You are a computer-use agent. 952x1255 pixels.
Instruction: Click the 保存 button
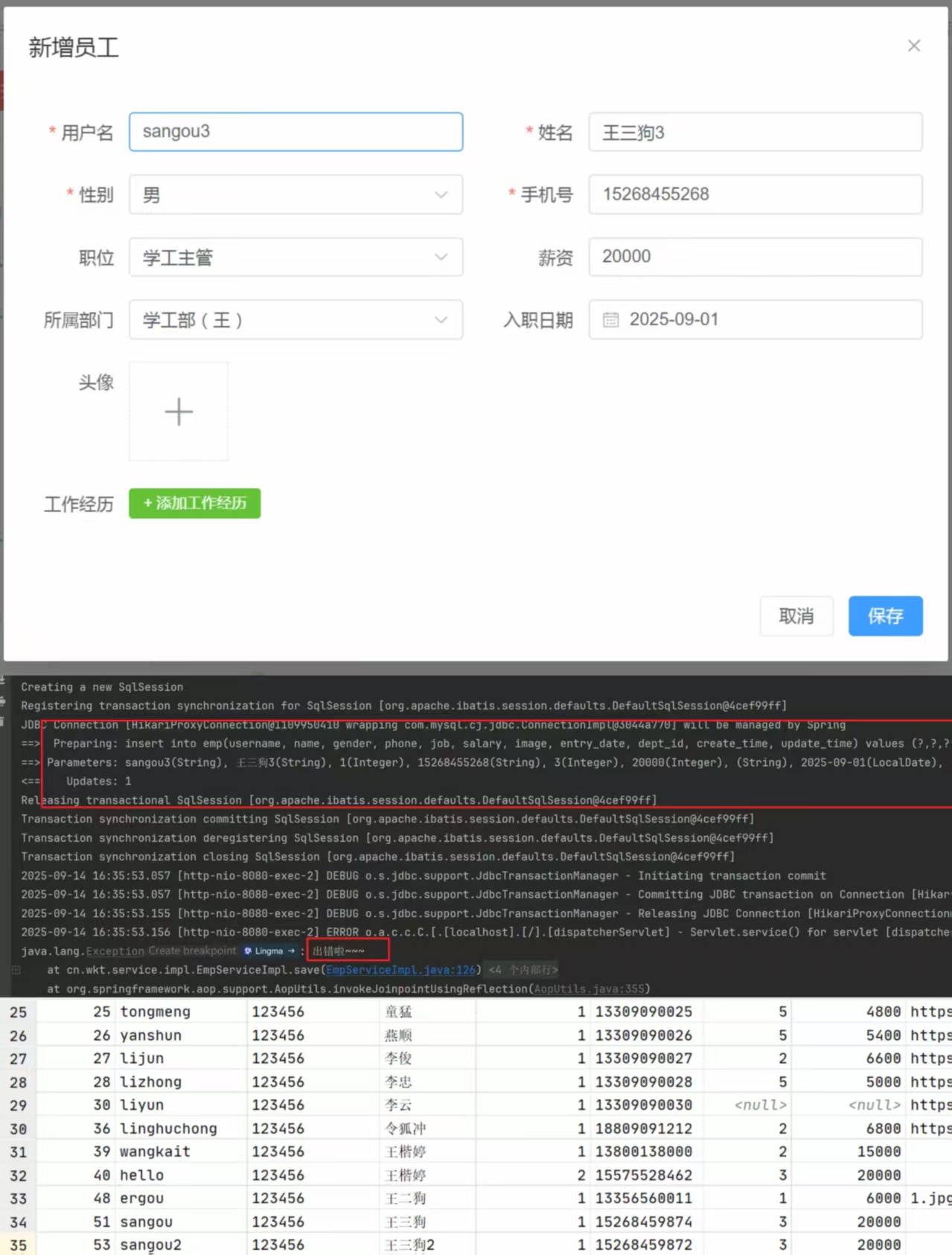[x=885, y=616]
